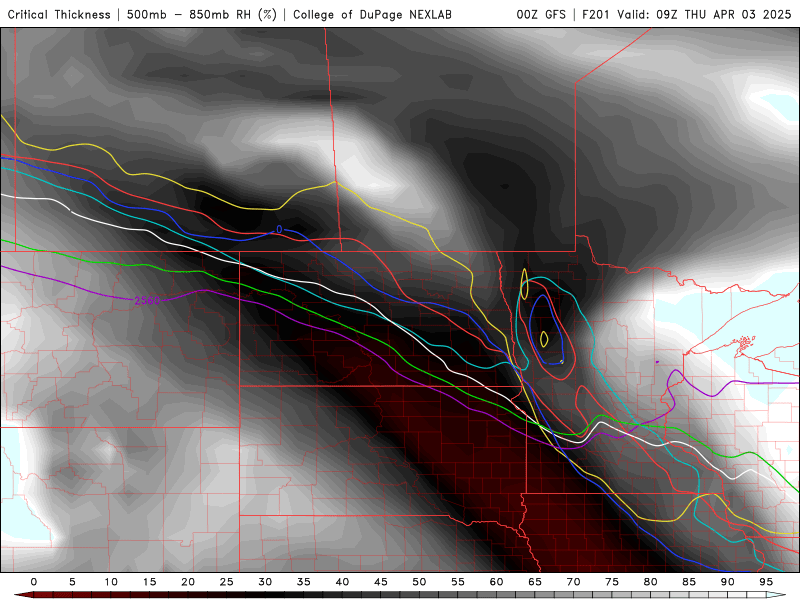This screenshot has height=600, width=800.
Task: Click the blue "0" contour label on the map
Action: (x=279, y=230)
